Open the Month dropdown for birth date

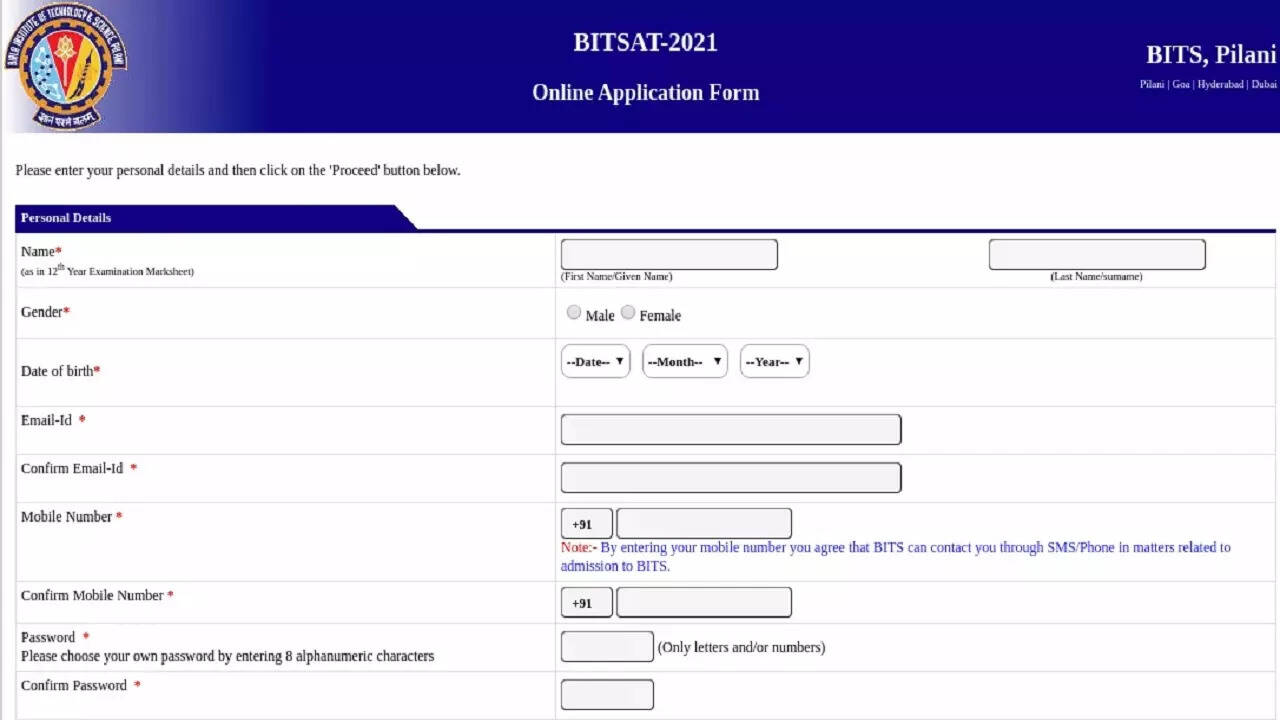pyautogui.click(x=685, y=362)
